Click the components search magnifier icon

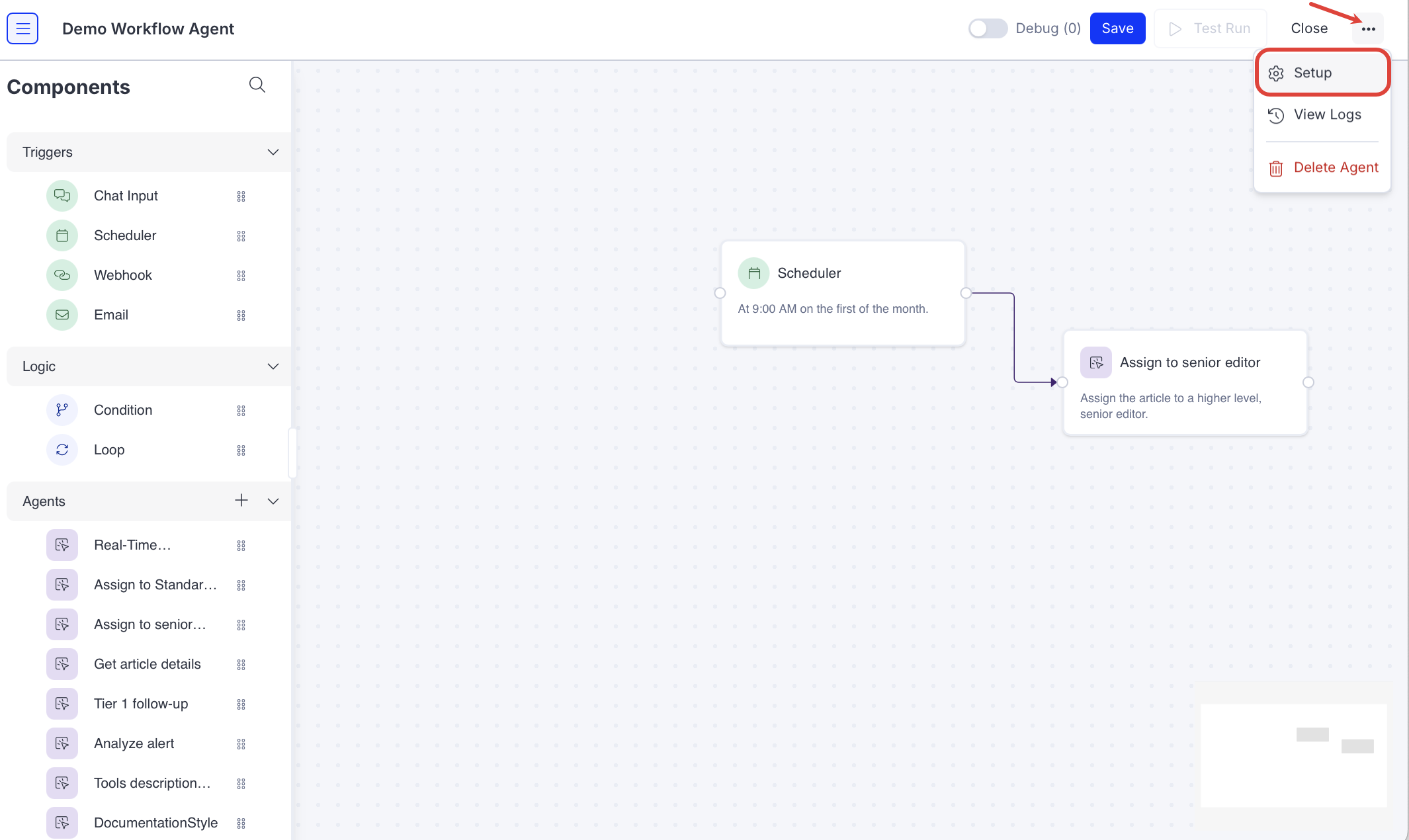tap(257, 85)
